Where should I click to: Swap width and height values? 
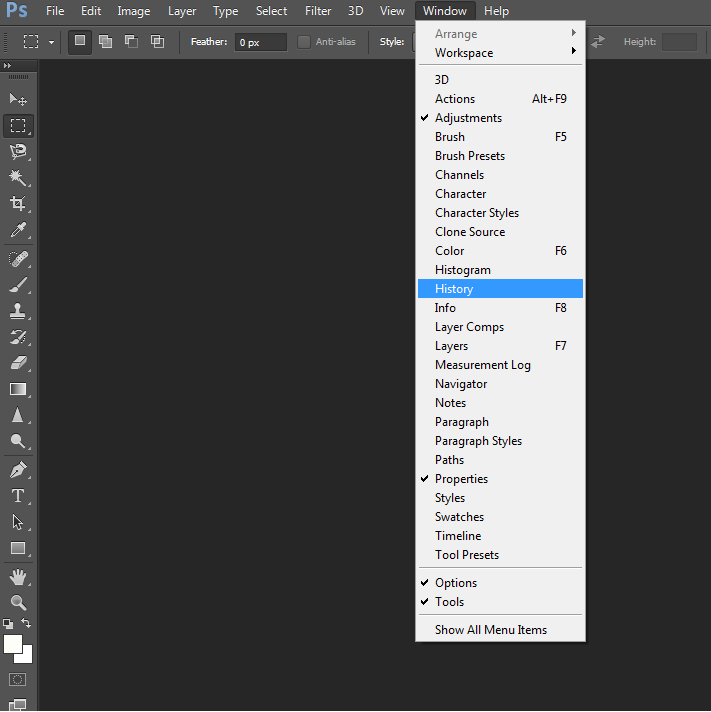(598, 42)
